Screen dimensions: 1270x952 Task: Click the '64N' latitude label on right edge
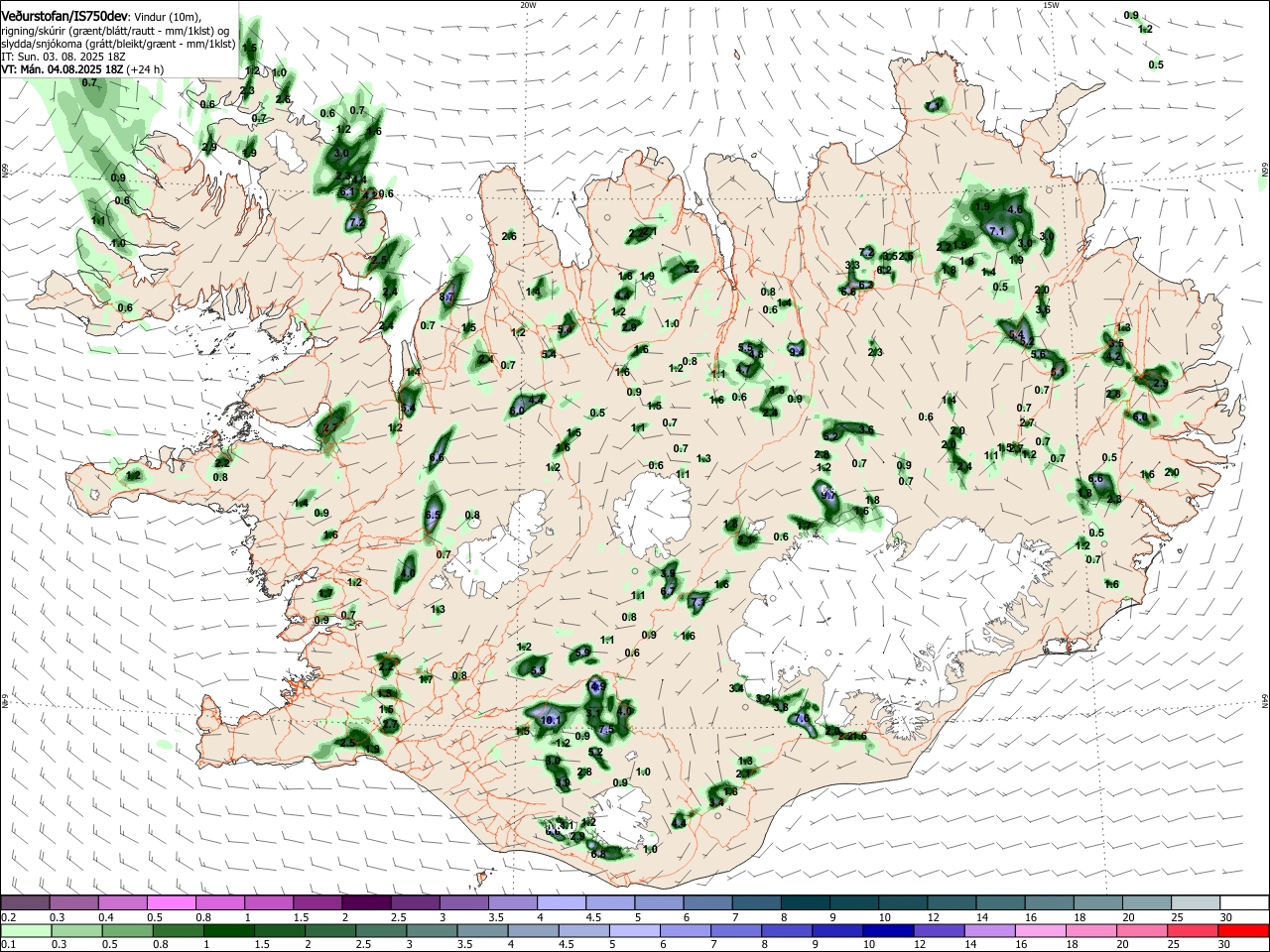(1265, 700)
